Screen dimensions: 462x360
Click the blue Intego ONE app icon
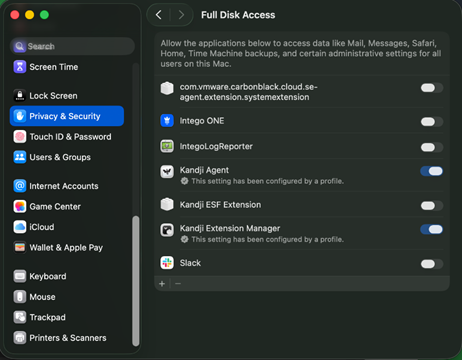[x=167, y=121]
